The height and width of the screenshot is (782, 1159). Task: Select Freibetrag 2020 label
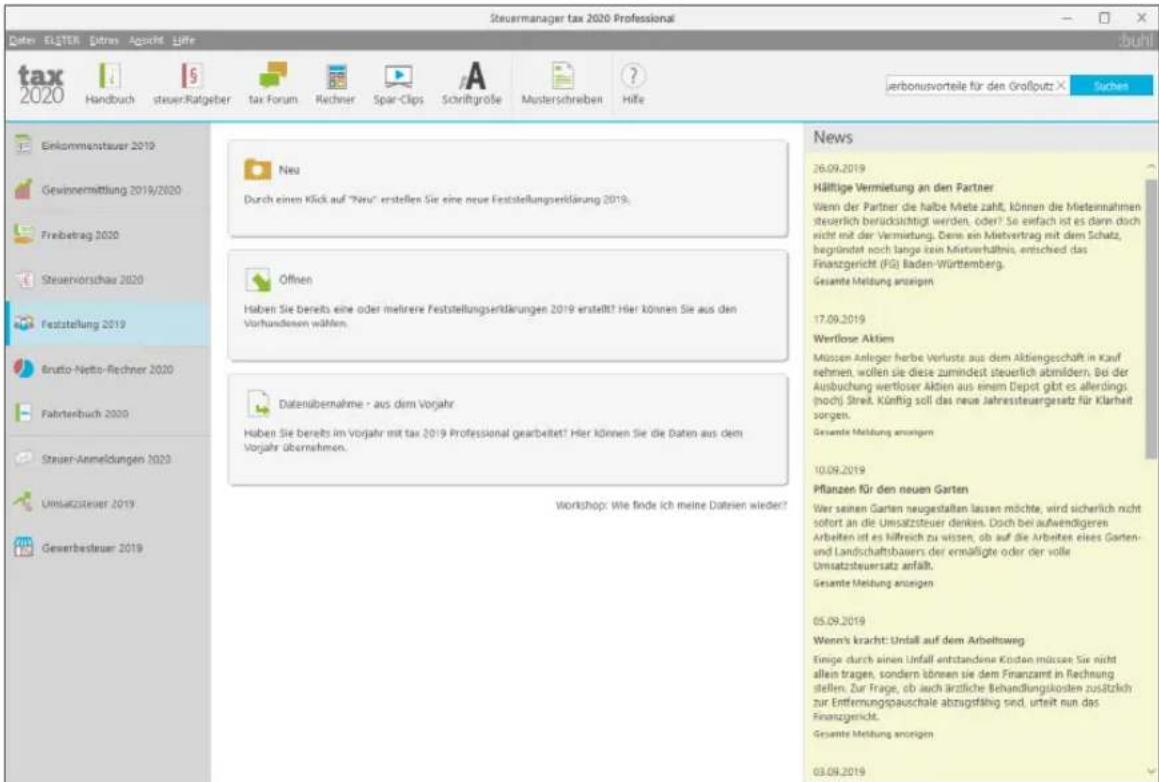point(80,235)
